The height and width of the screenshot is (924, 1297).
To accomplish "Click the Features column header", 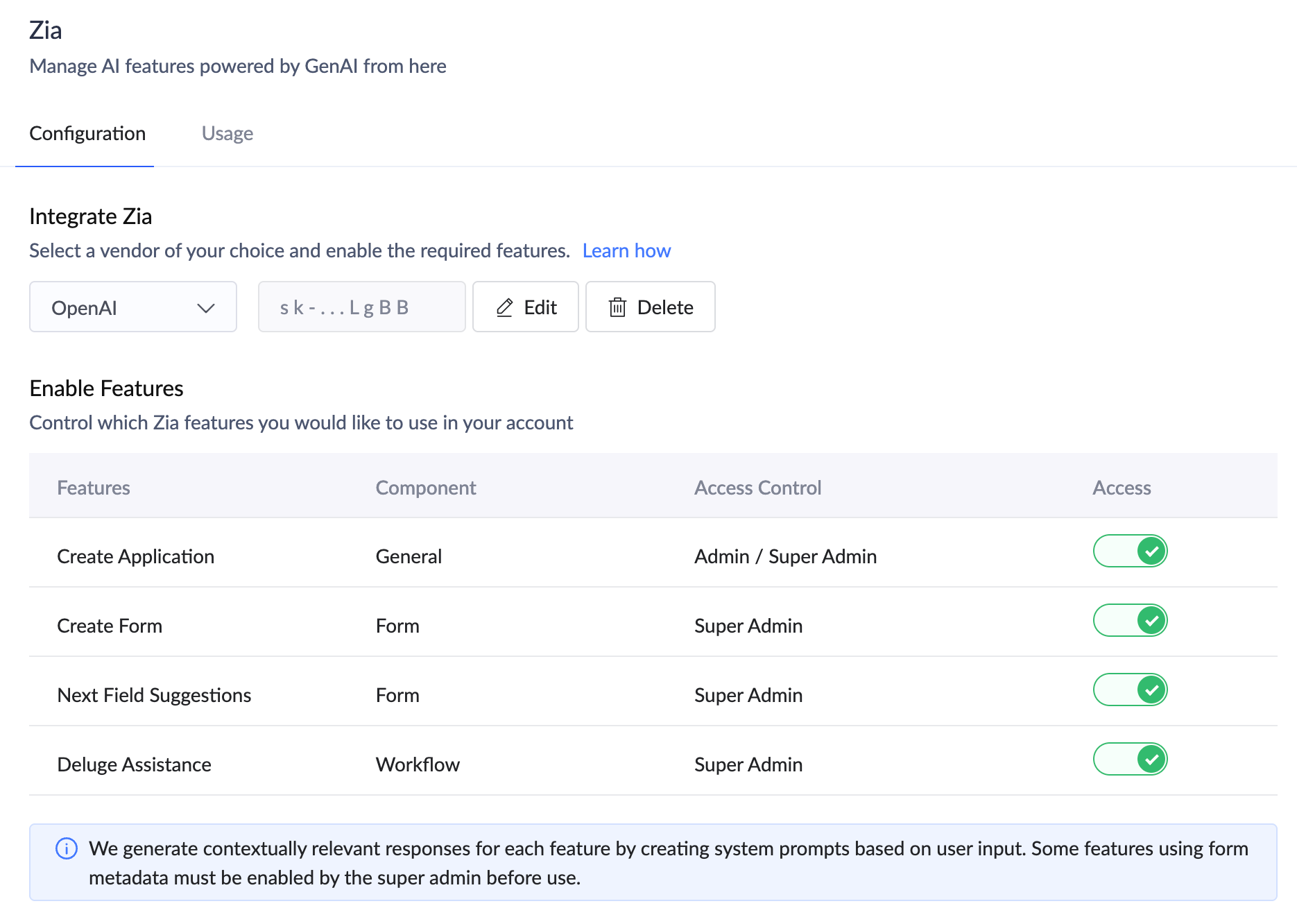I will [94, 488].
